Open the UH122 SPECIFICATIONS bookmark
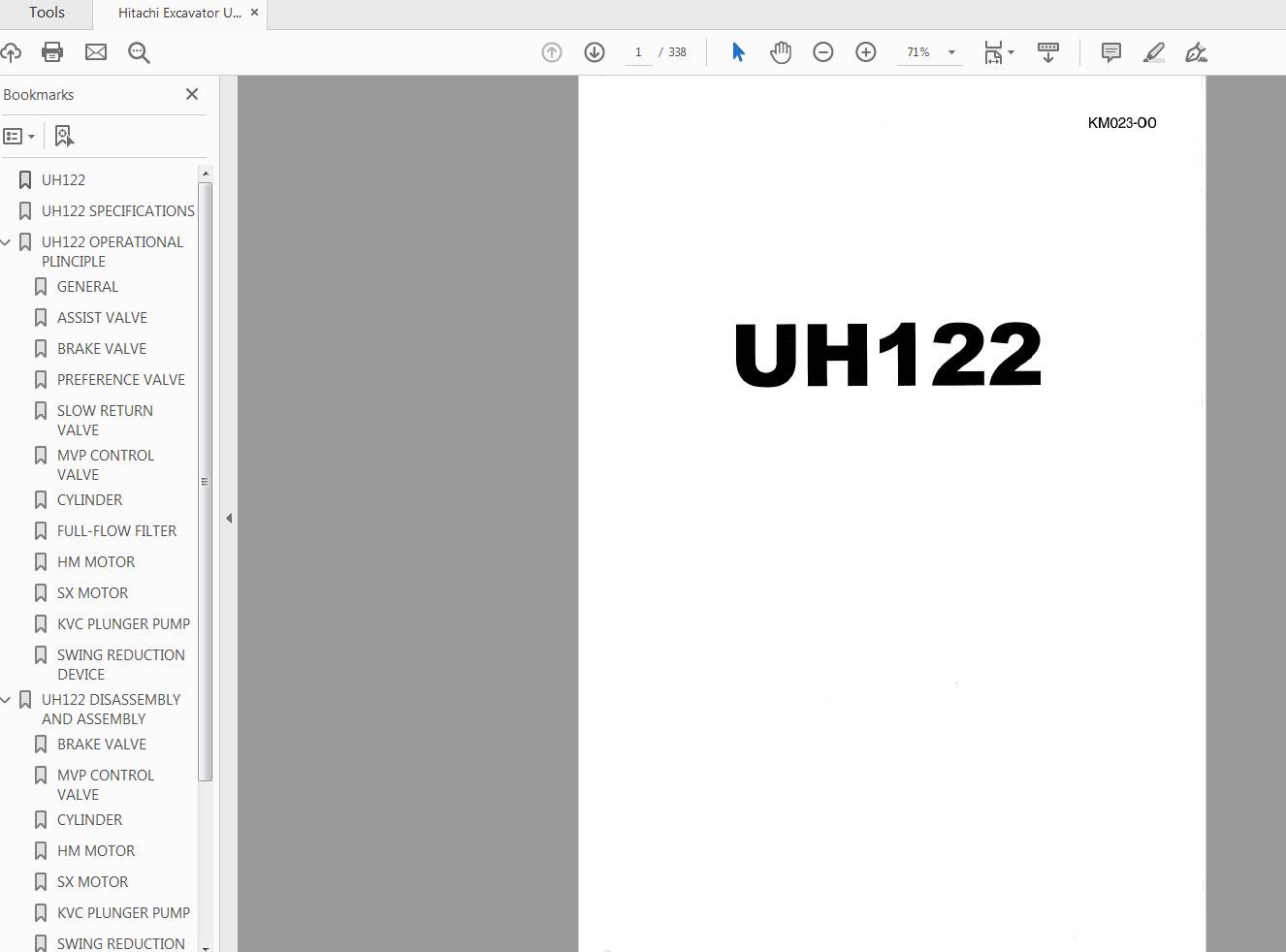This screenshot has height=952, width=1286. [x=118, y=211]
